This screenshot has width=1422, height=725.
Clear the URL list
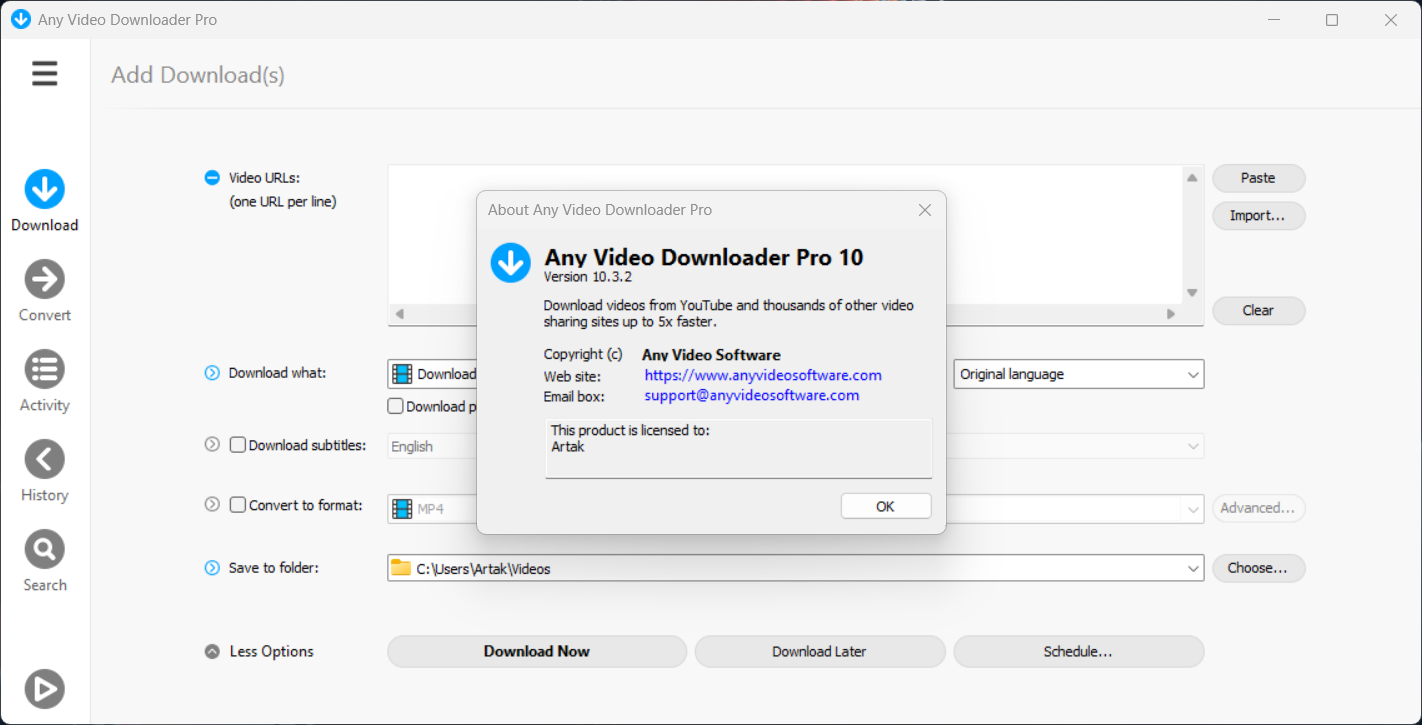(x=1259, y=311)
